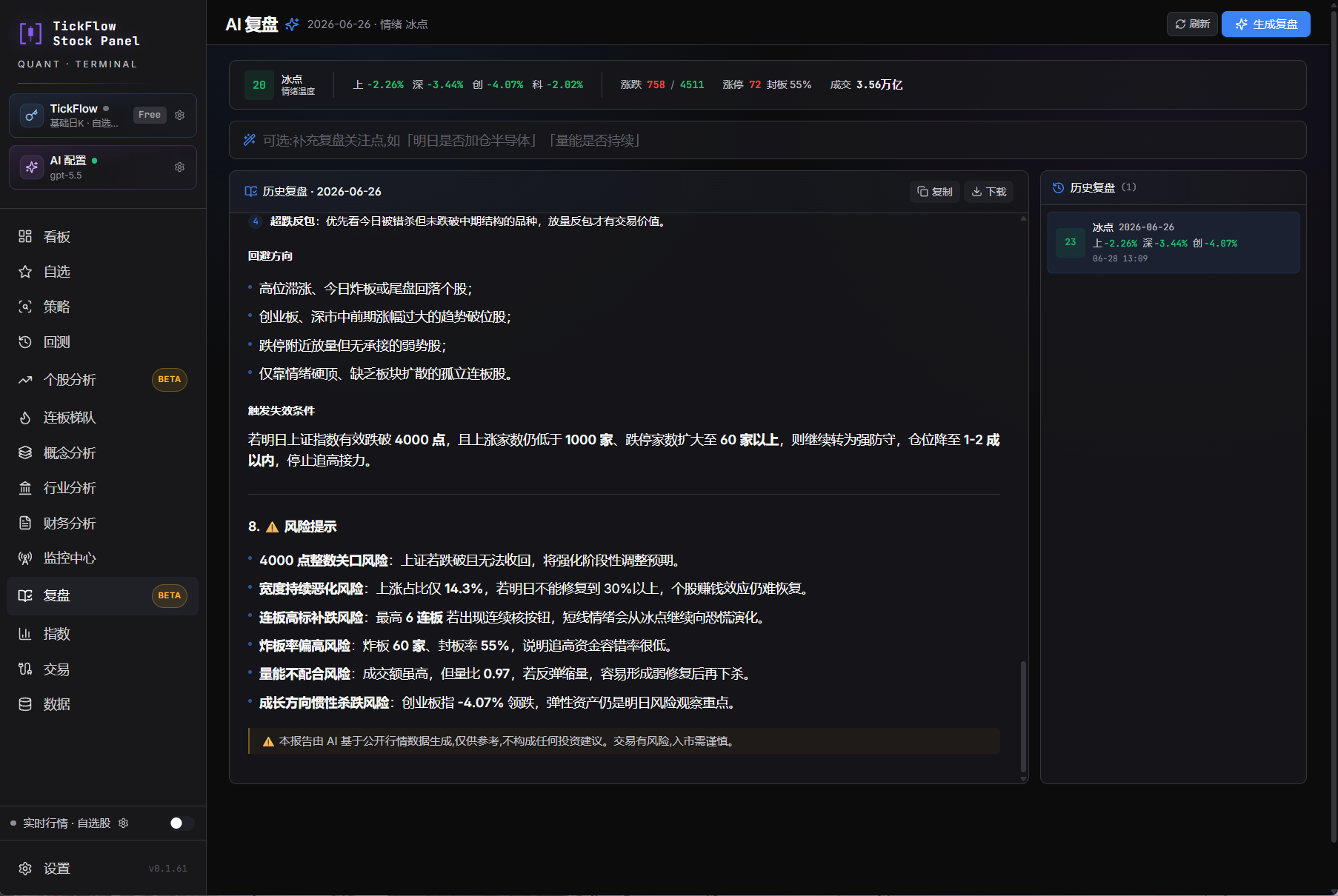This screenshot has height=896, width=1338.
Task: Click the 触发失效条件 heading
Action: 282,411
